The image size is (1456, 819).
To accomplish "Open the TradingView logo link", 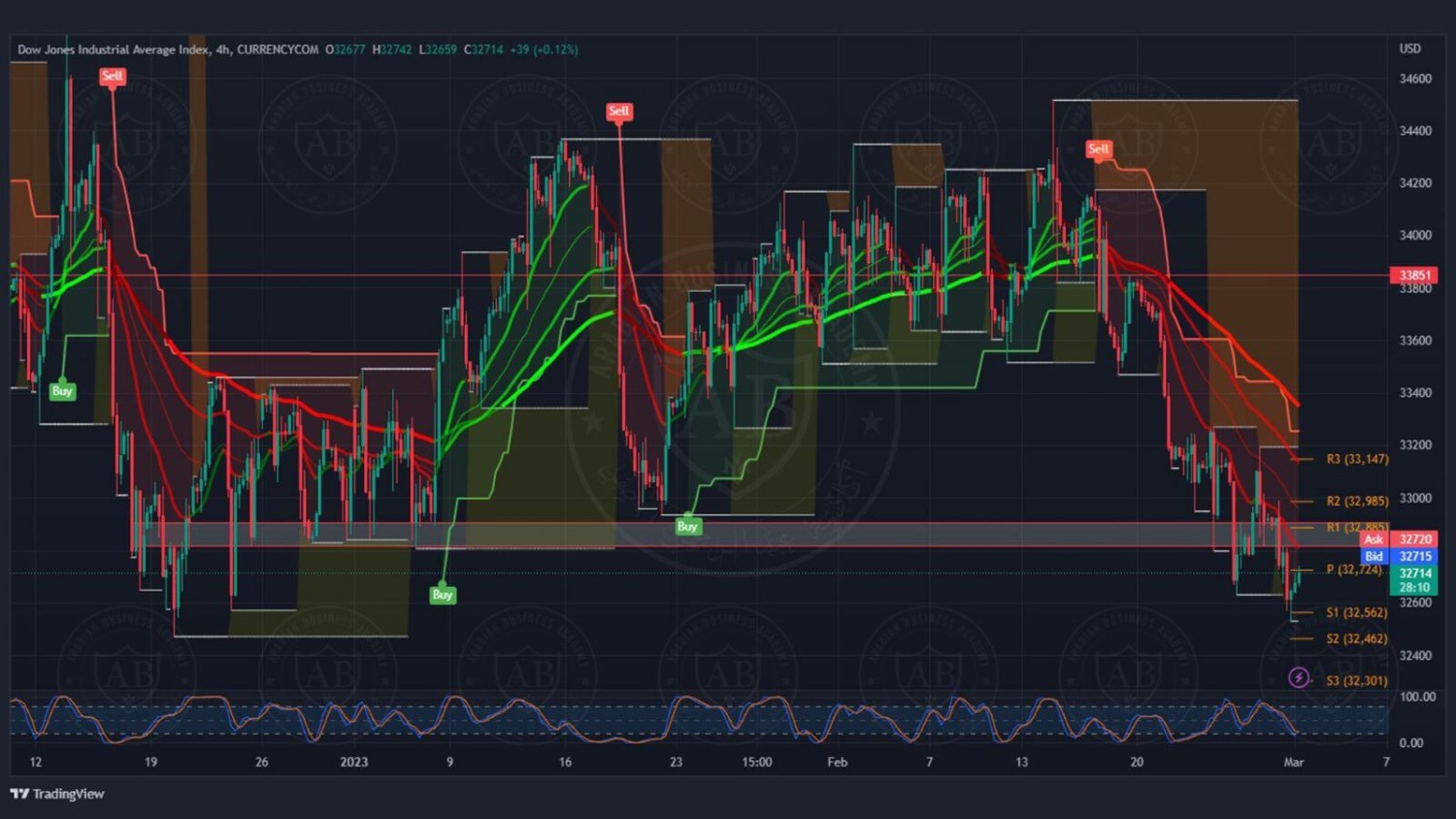I will pos(57,794).
